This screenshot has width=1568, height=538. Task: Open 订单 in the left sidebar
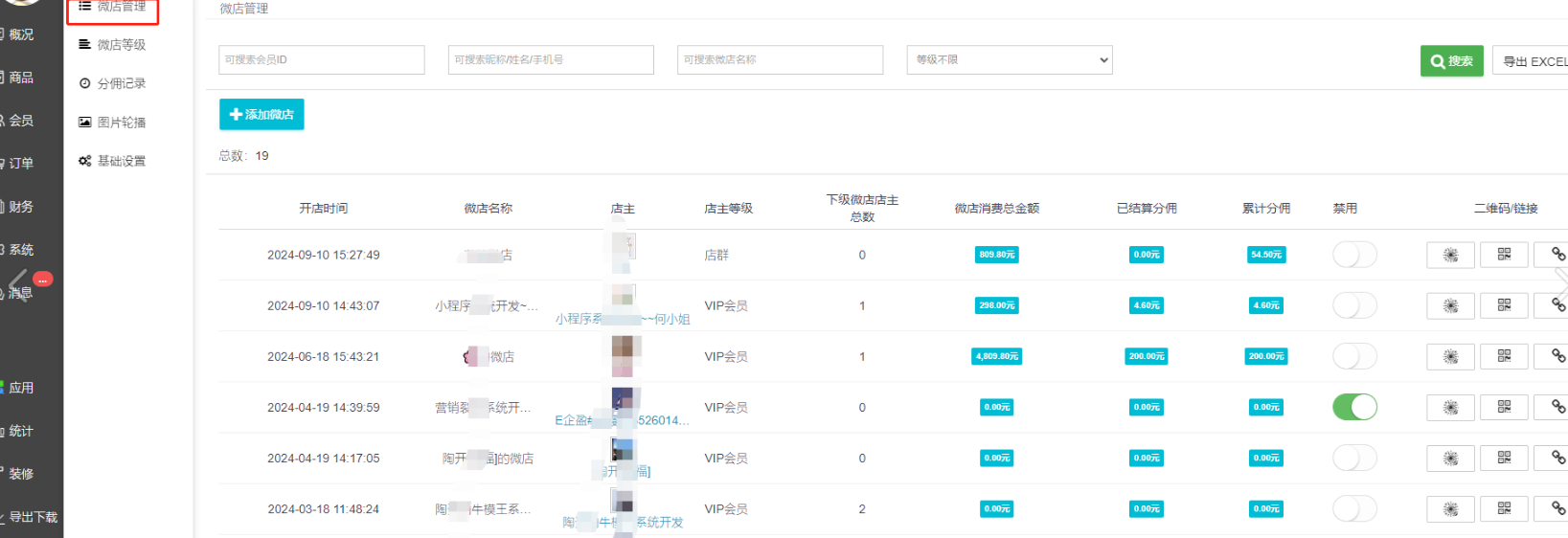click(21, 164)
